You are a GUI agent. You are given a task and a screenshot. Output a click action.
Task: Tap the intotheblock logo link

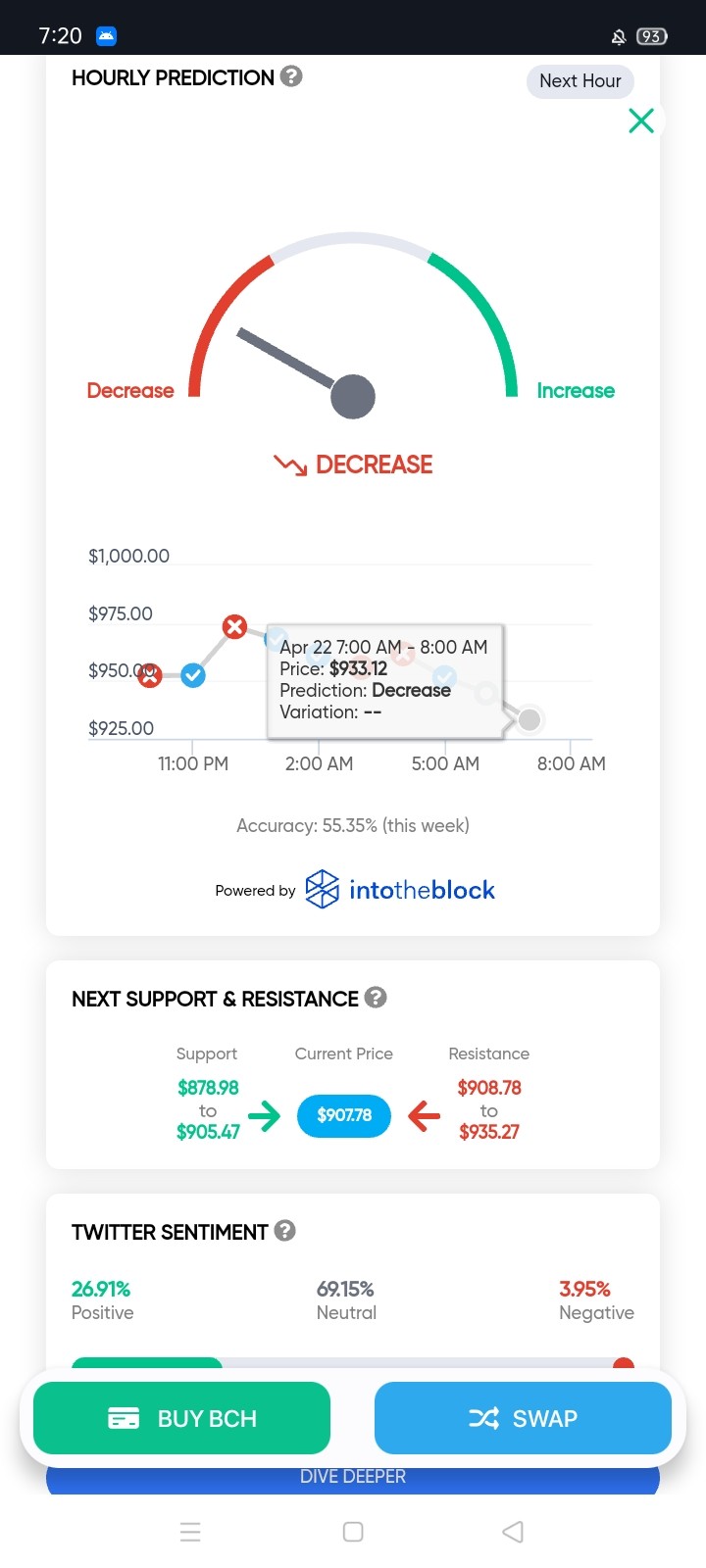pos(400,890)
